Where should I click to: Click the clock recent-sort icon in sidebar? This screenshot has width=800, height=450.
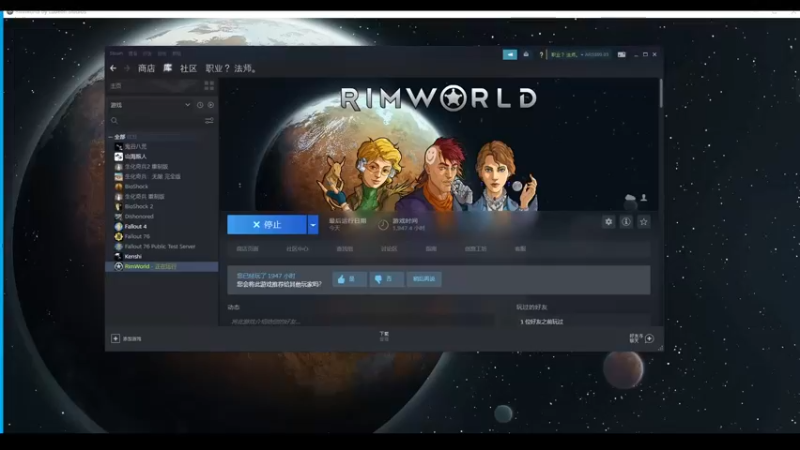point(200,105)
